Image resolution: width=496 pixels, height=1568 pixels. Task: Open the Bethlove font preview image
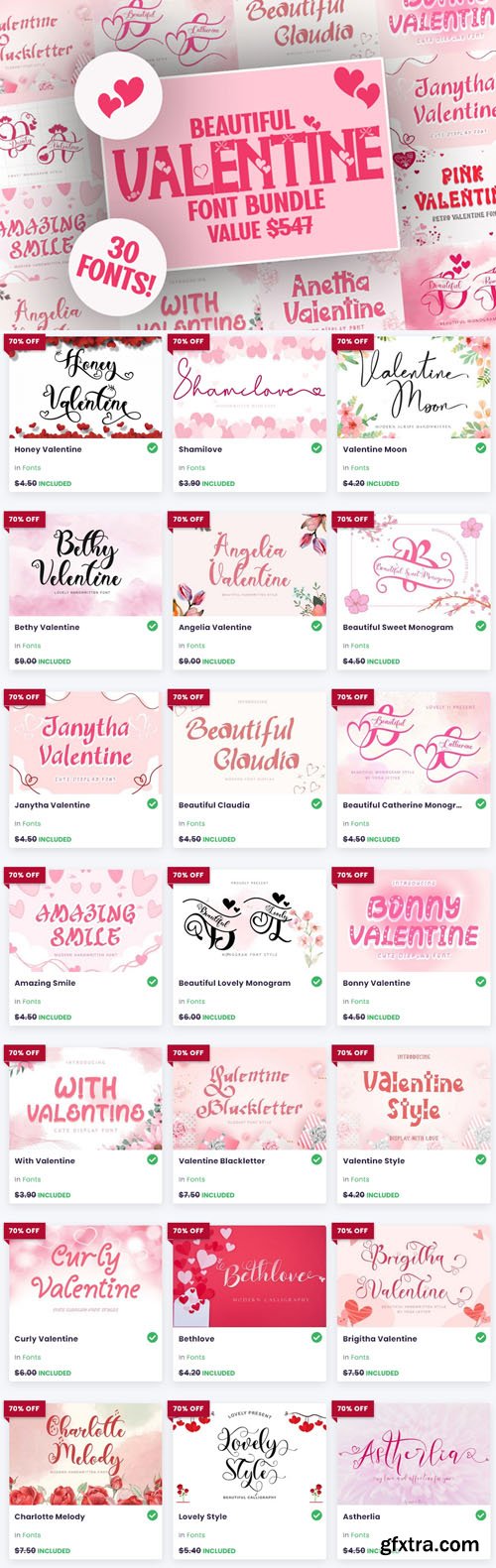point(249,1275)
